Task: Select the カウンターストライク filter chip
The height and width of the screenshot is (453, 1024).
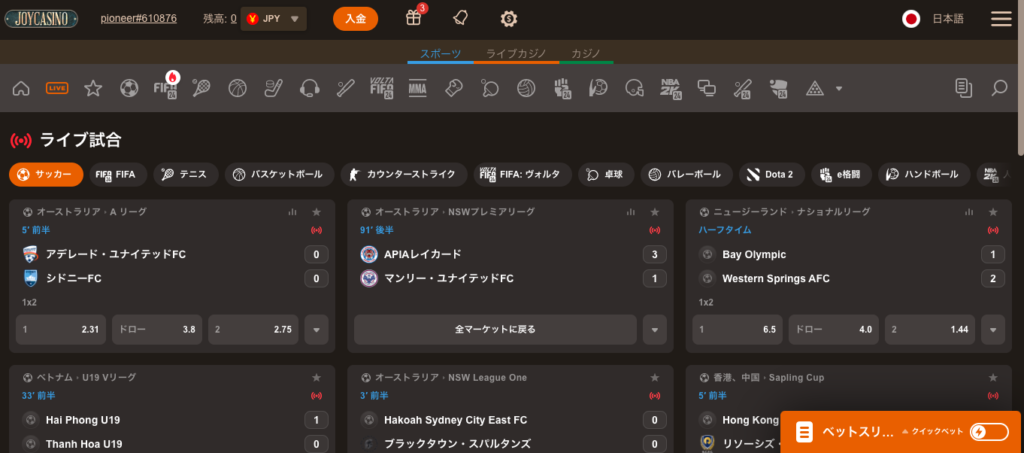Action: (x=404, y=174)
